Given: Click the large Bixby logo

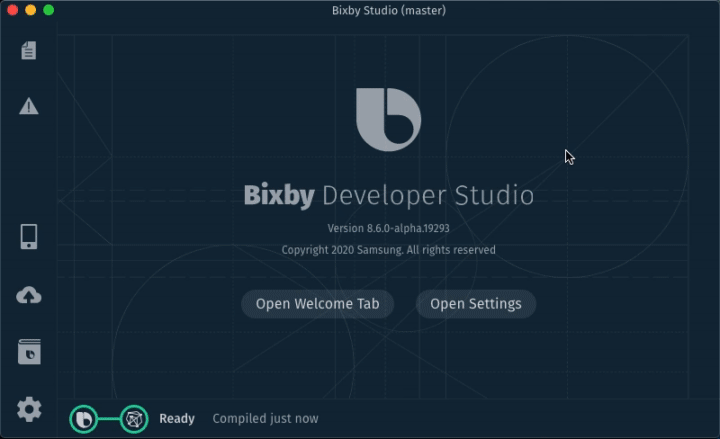Looking at the screenshot, I should 388,119.
